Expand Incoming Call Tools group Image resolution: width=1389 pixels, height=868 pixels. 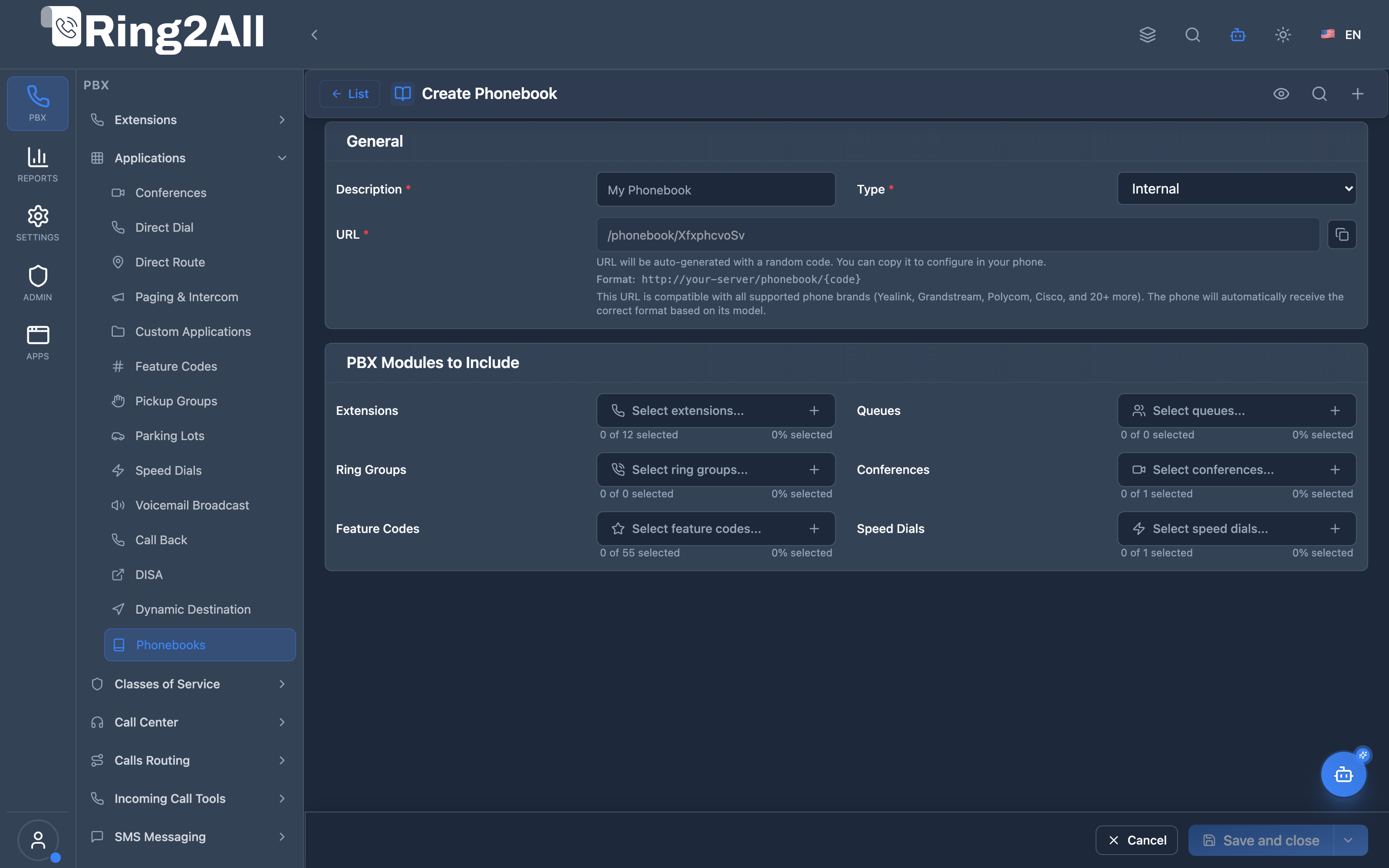pos(189,799)
